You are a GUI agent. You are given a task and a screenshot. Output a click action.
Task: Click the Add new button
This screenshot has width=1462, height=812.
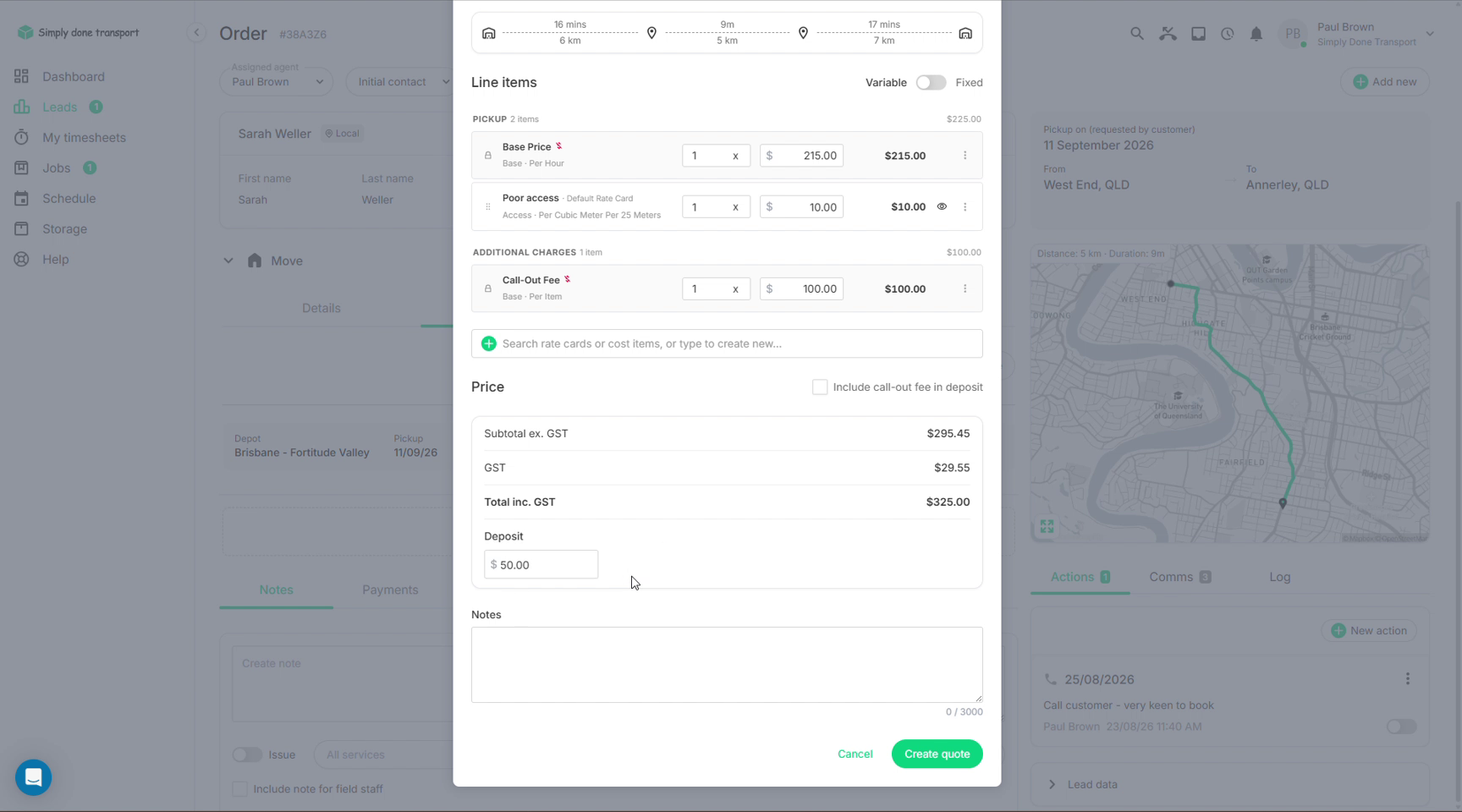(1384, 82)
